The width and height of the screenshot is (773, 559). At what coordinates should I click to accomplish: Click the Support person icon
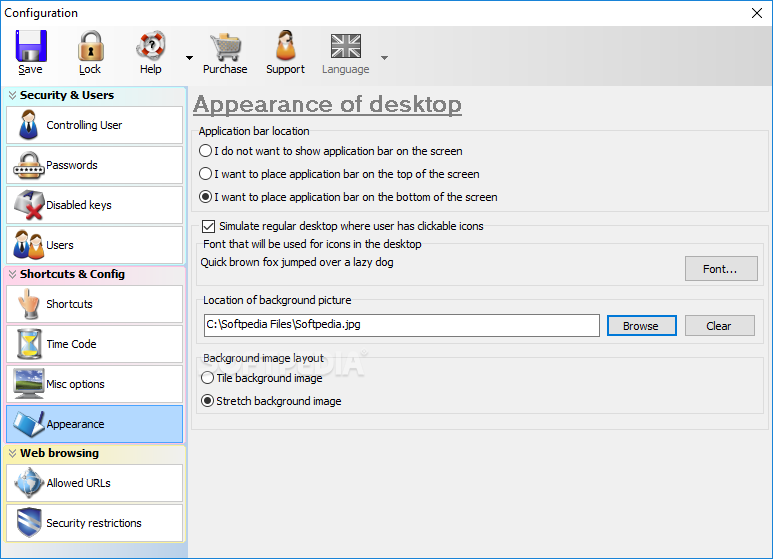click(286, 45)
